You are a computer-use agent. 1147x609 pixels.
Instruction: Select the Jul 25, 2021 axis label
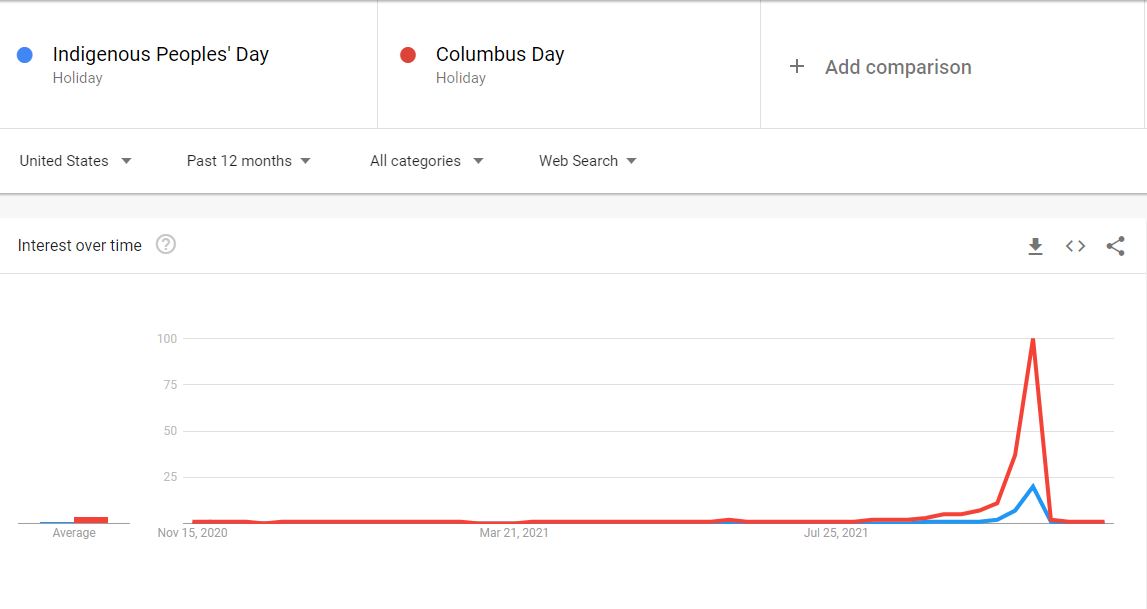click(x=836, y=533)
